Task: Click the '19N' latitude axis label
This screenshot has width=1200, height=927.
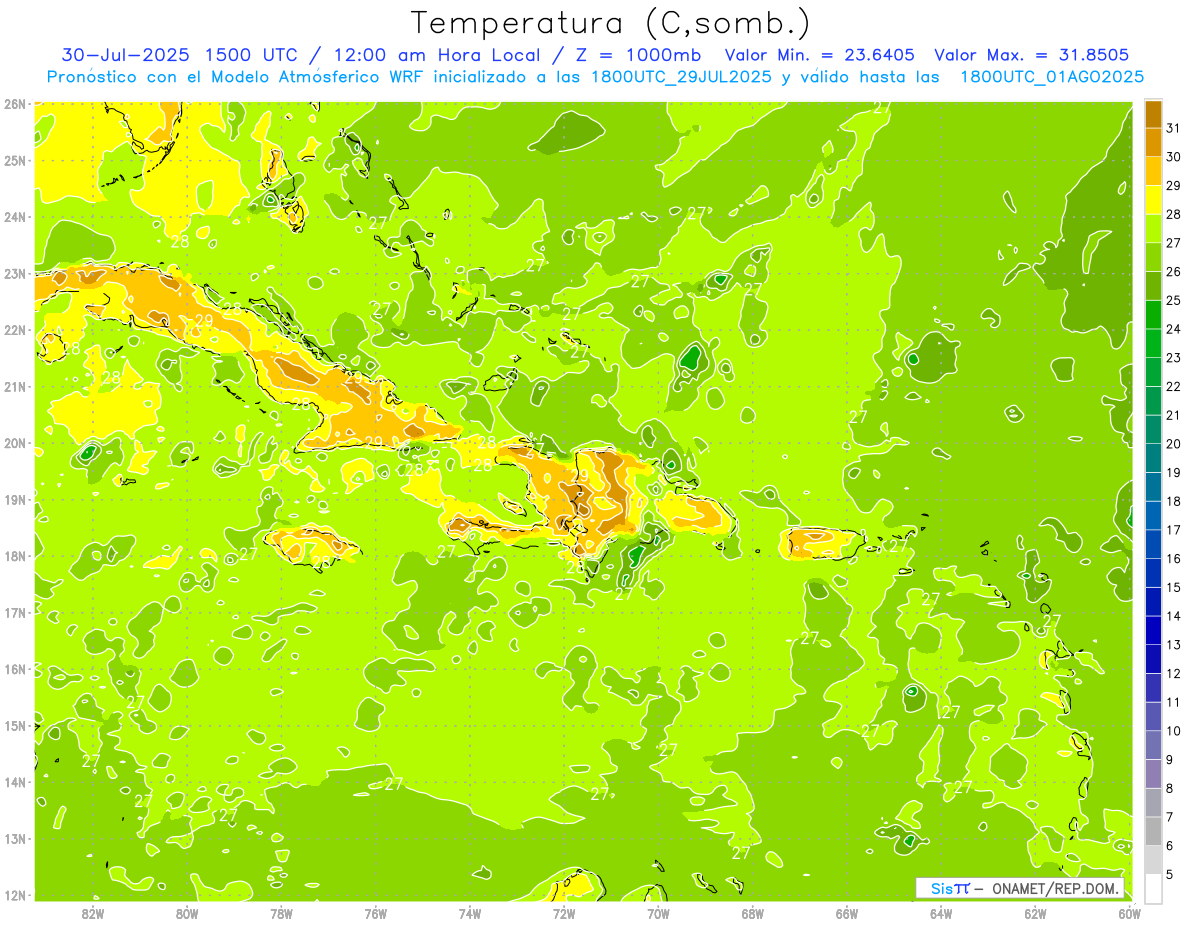Action: pyautogui.click(x=15, y=499)
